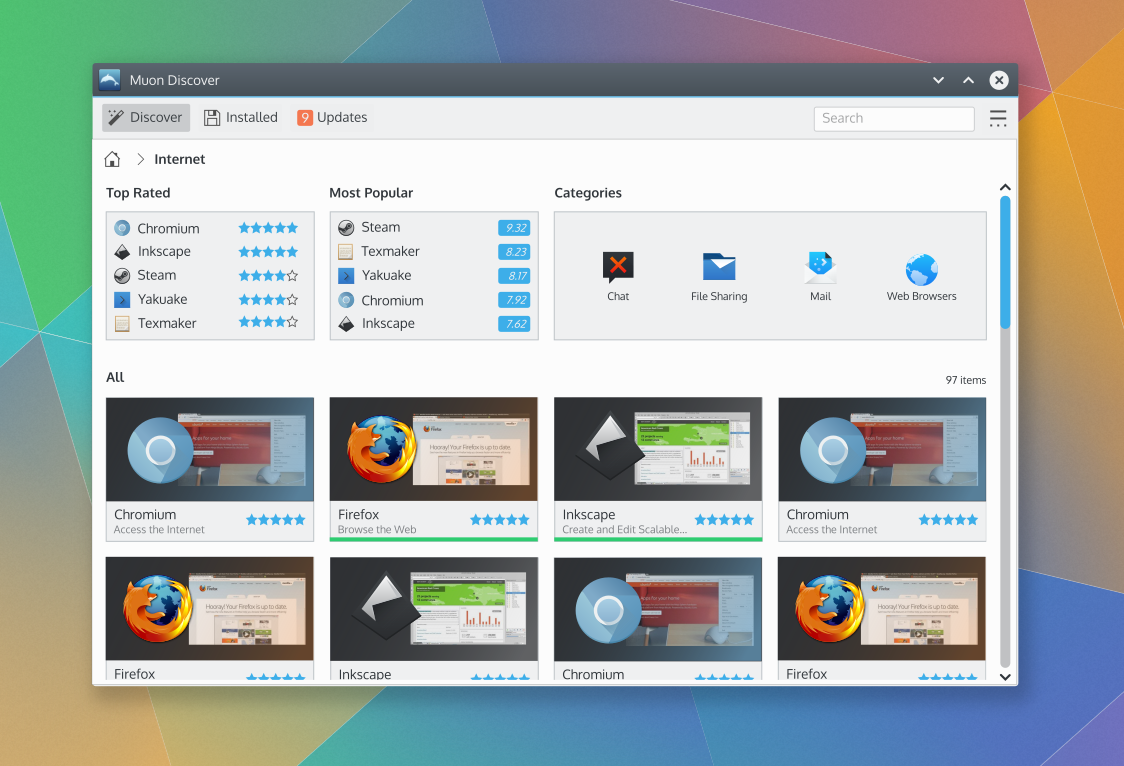The height and width of the screenshot is (766, 1124).
Task: Click the scrollbar down arrow
Action: click(x=1005, y=677)
